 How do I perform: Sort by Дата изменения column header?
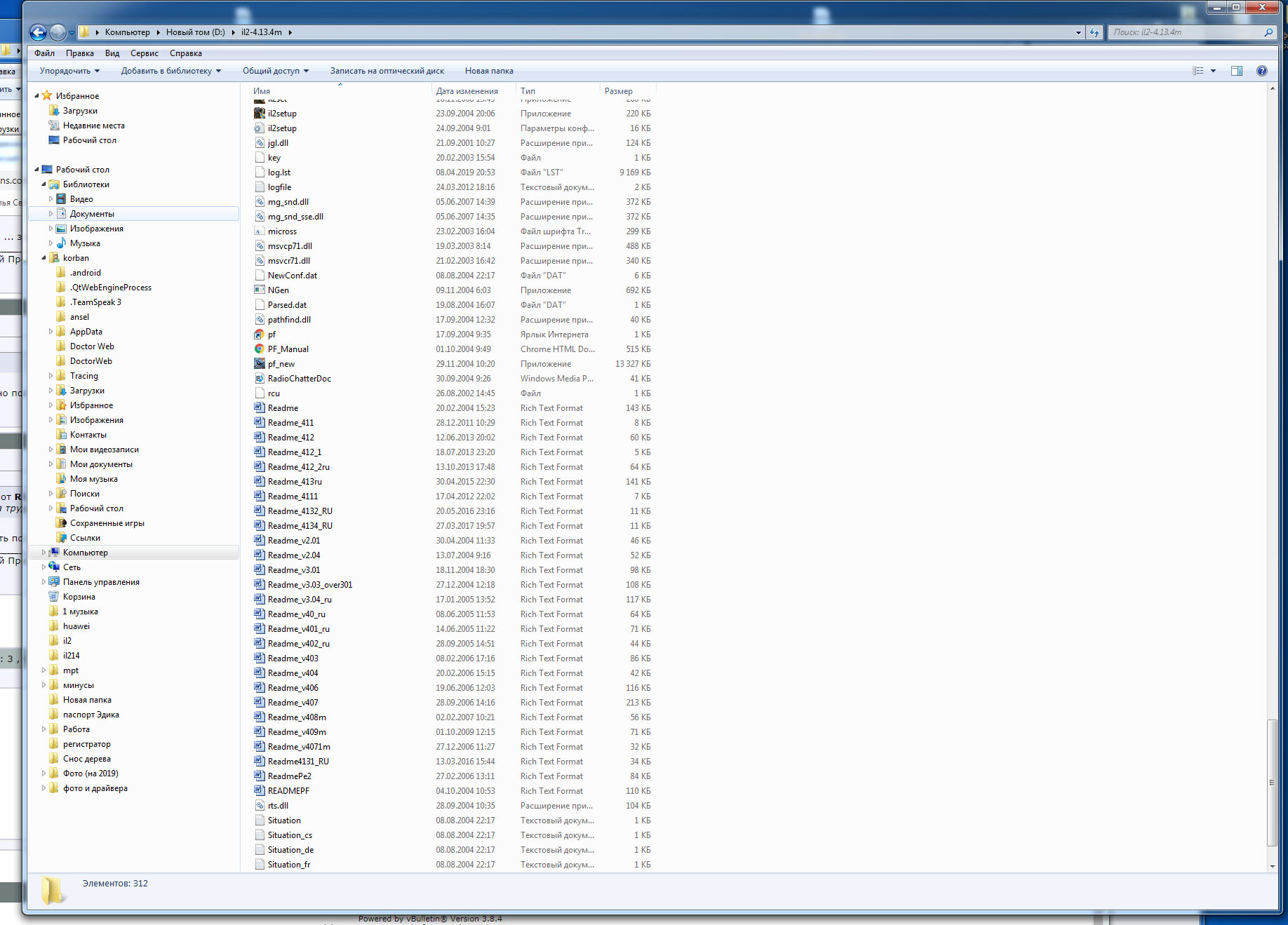474,91
